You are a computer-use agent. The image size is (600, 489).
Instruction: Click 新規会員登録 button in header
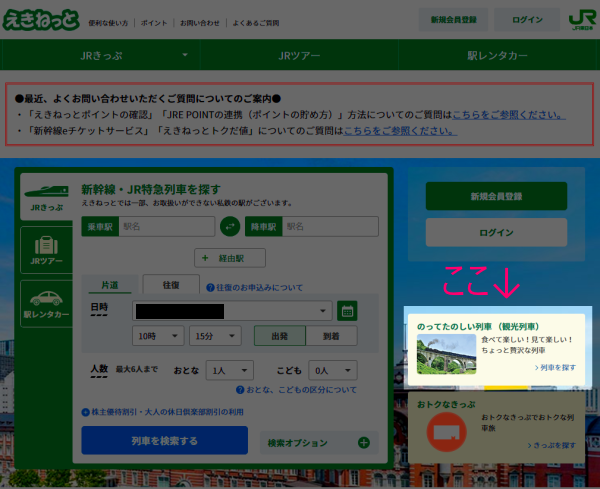pyautogui.click(x=453, y=20)
